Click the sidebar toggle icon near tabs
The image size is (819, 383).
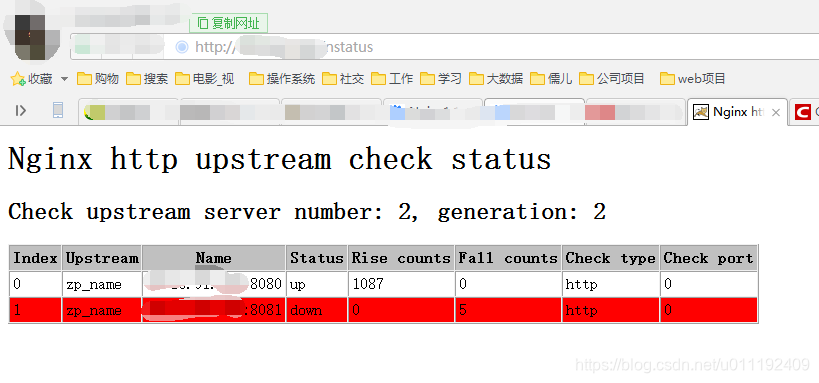click(20, 110)
